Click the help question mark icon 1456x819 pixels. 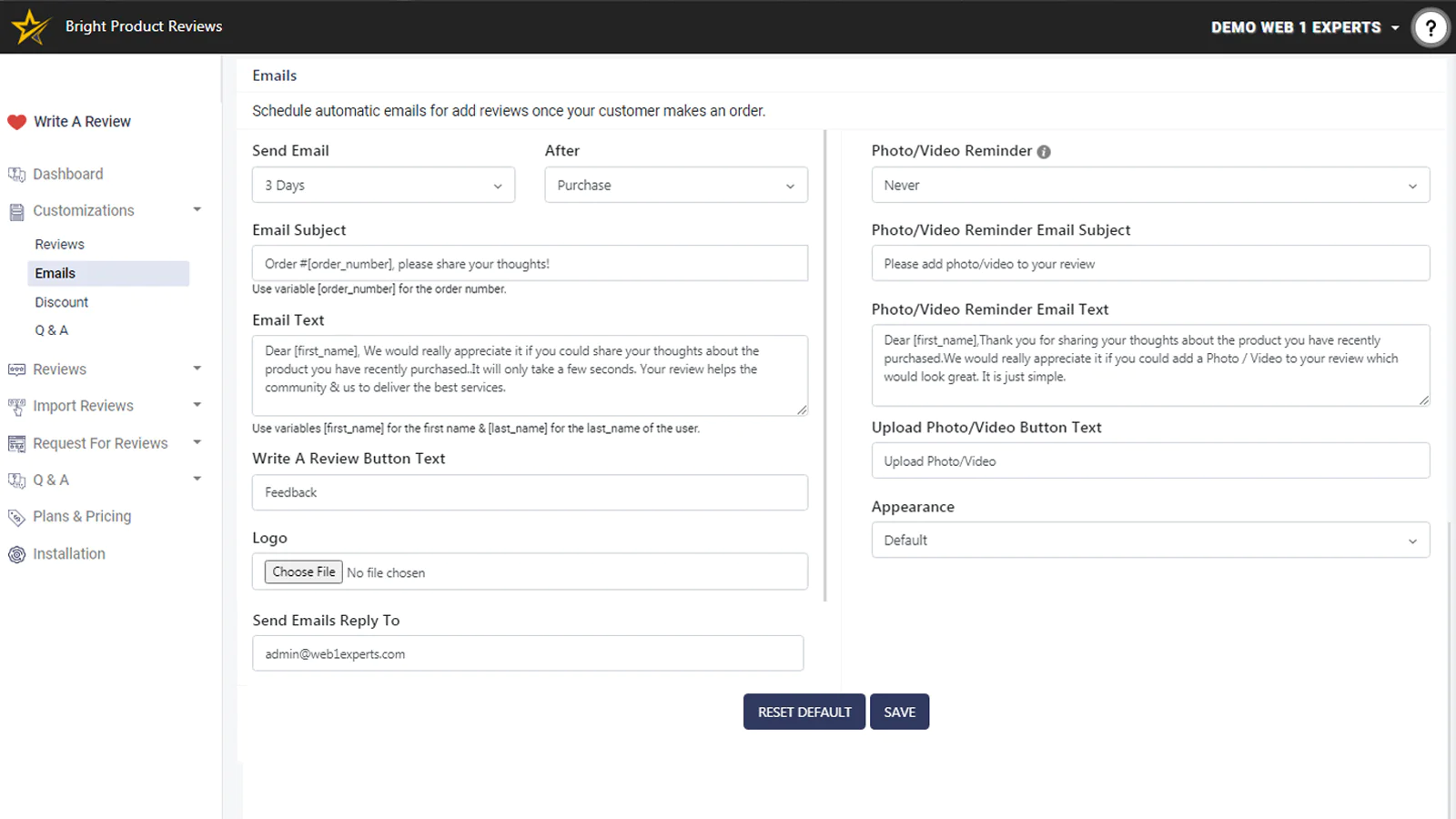click(1430, 27)
